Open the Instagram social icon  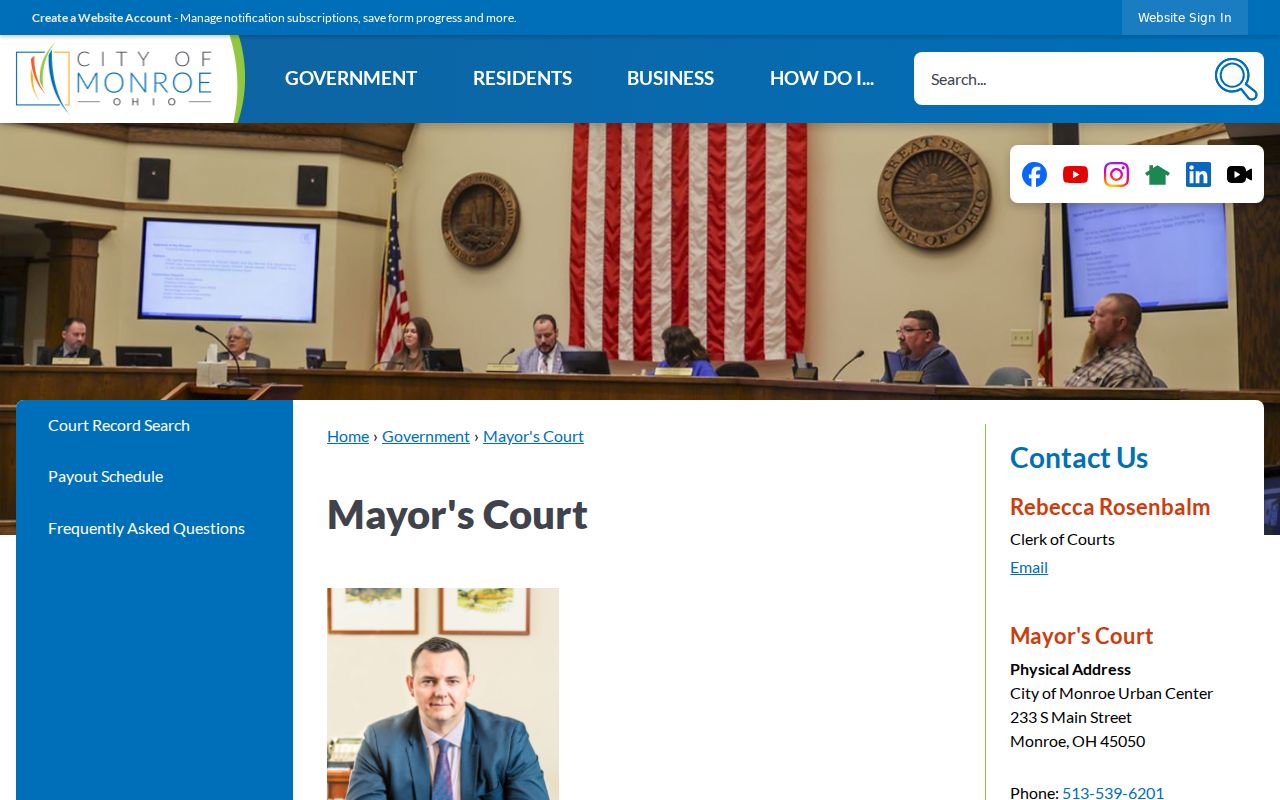pos(1116,175)
